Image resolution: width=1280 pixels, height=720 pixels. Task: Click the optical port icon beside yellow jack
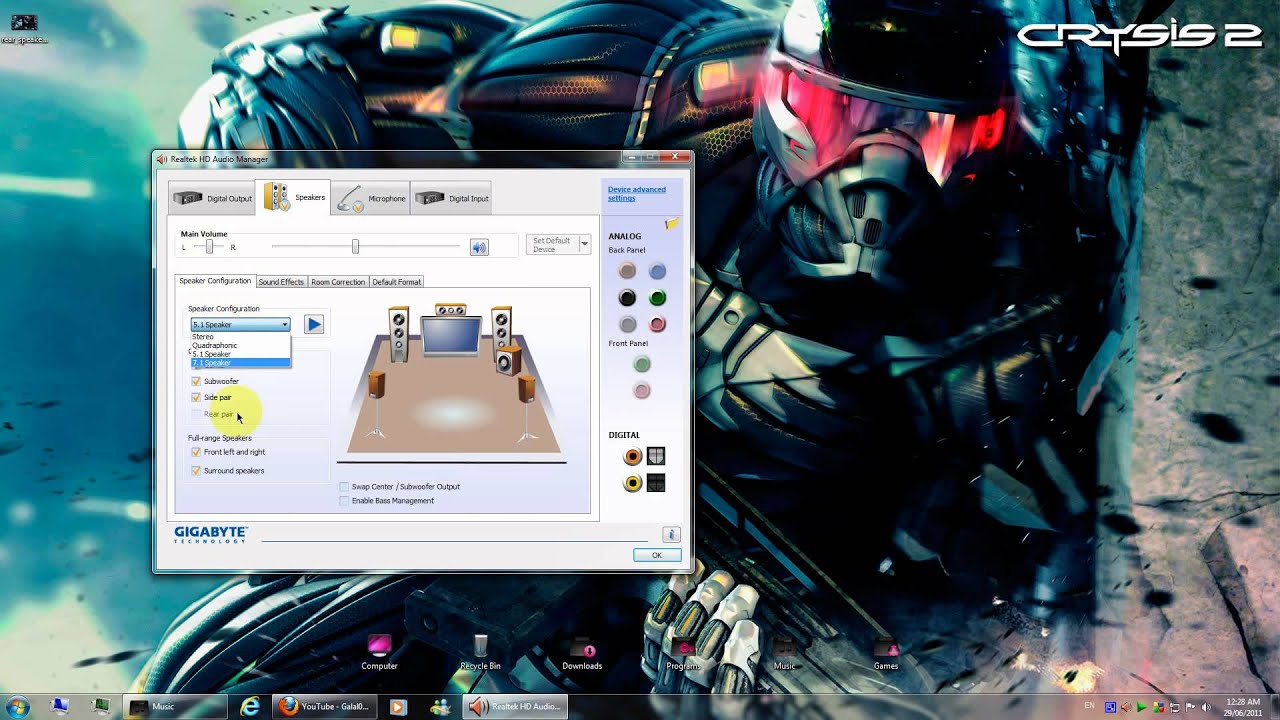656,484
